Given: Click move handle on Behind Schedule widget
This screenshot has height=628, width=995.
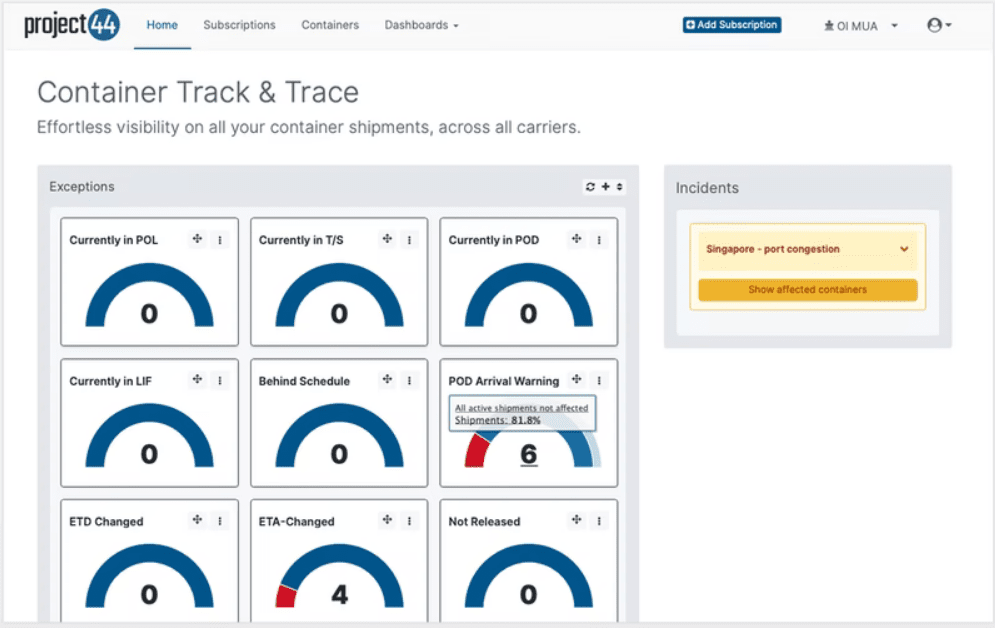Looking at the screenshot, I should 387,380.
